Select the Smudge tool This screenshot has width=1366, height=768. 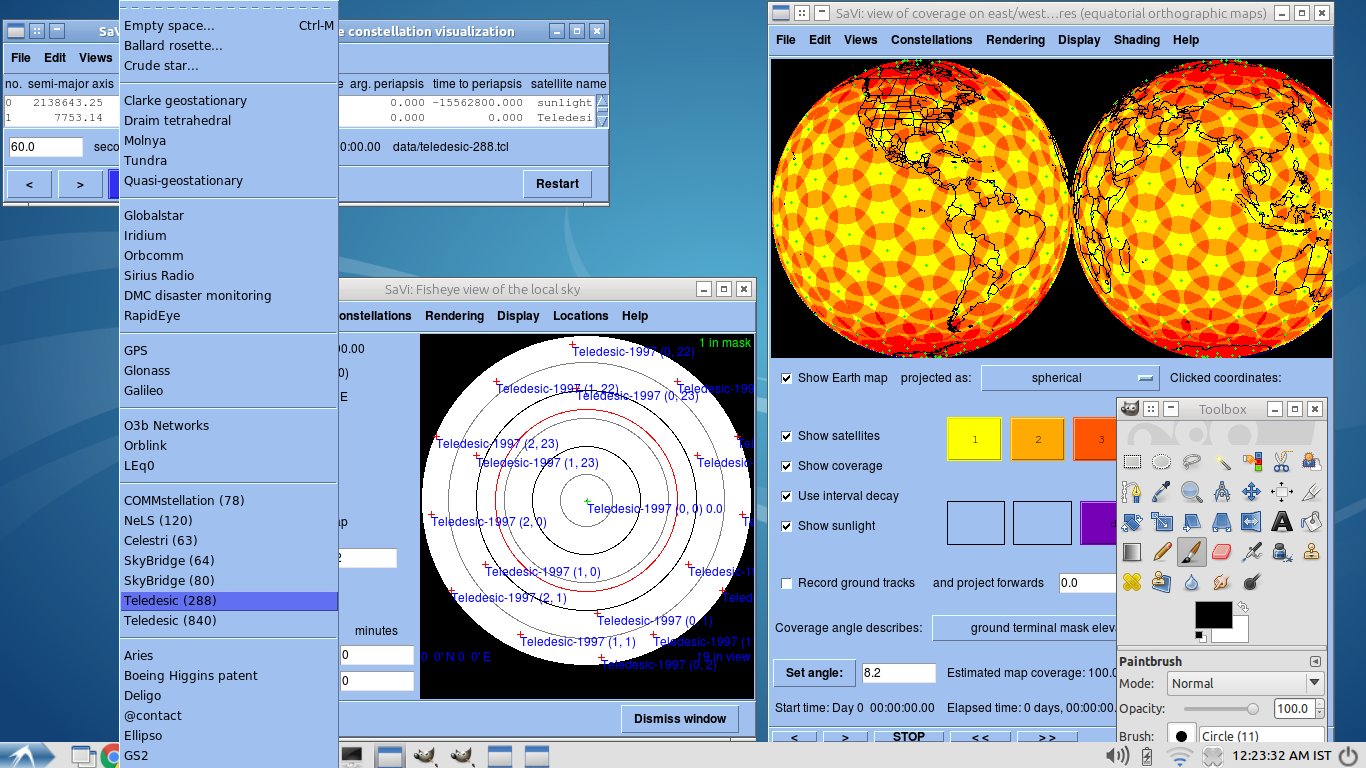(1221, 582)
